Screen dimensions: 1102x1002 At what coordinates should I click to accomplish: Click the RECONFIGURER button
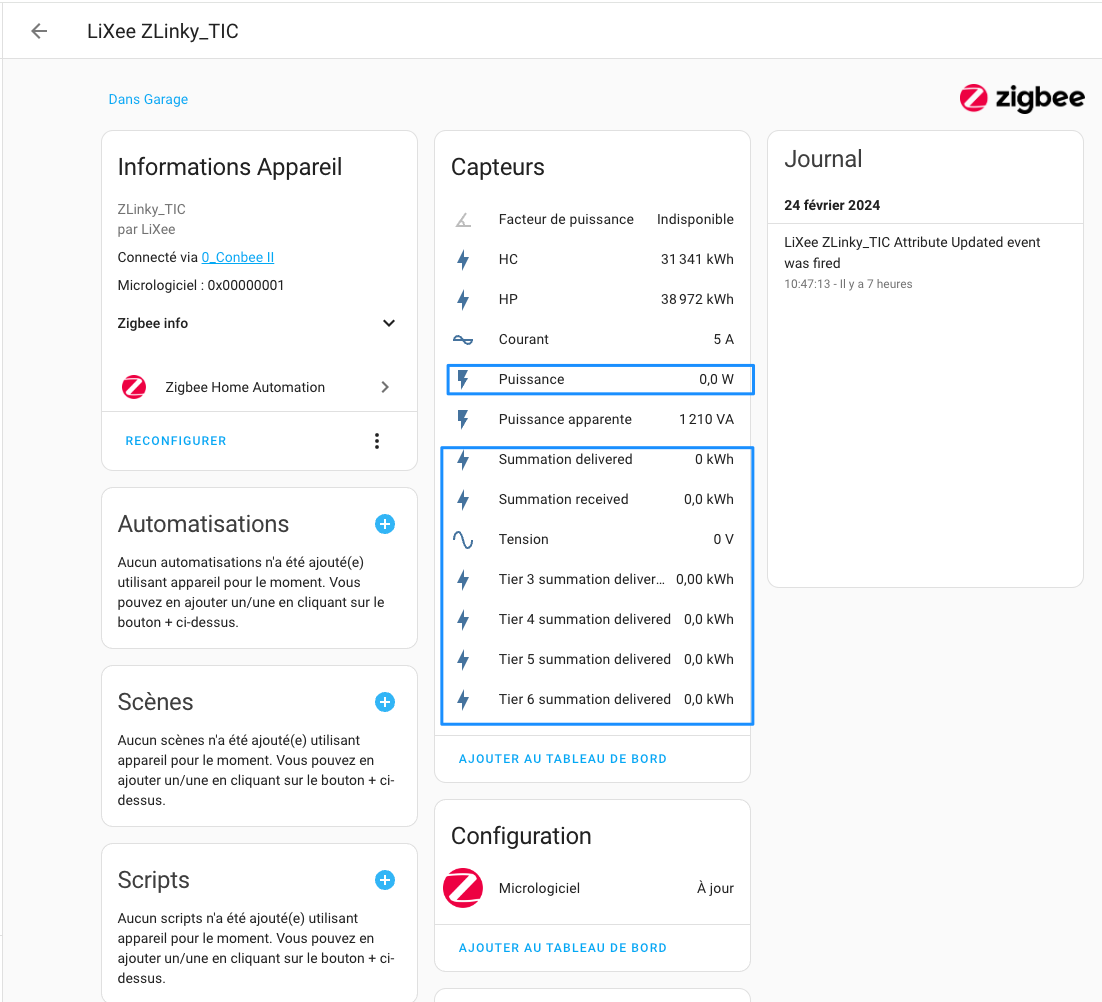176,441
